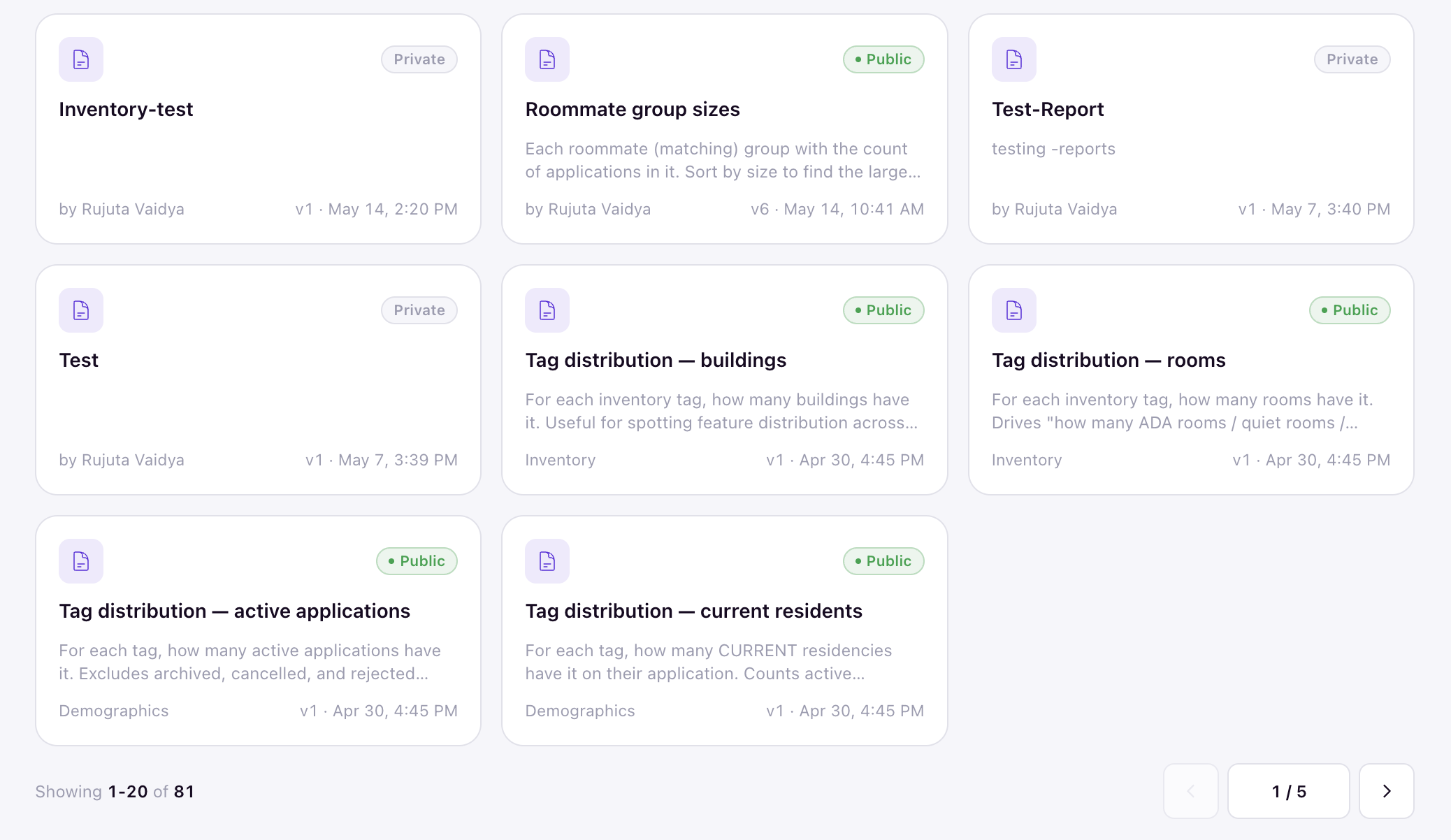Click 'v6 · May 14, 10:41 AM' version text
The width and height of the screenshot is (1451, 840).
point(837,209)
